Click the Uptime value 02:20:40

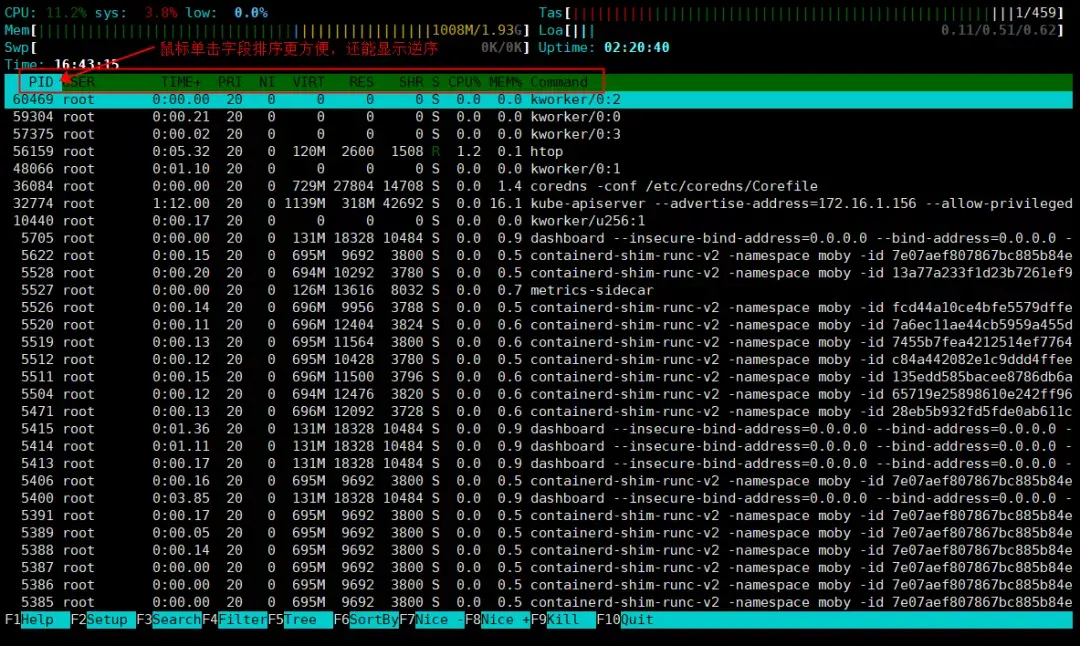[x=636, y=48]
